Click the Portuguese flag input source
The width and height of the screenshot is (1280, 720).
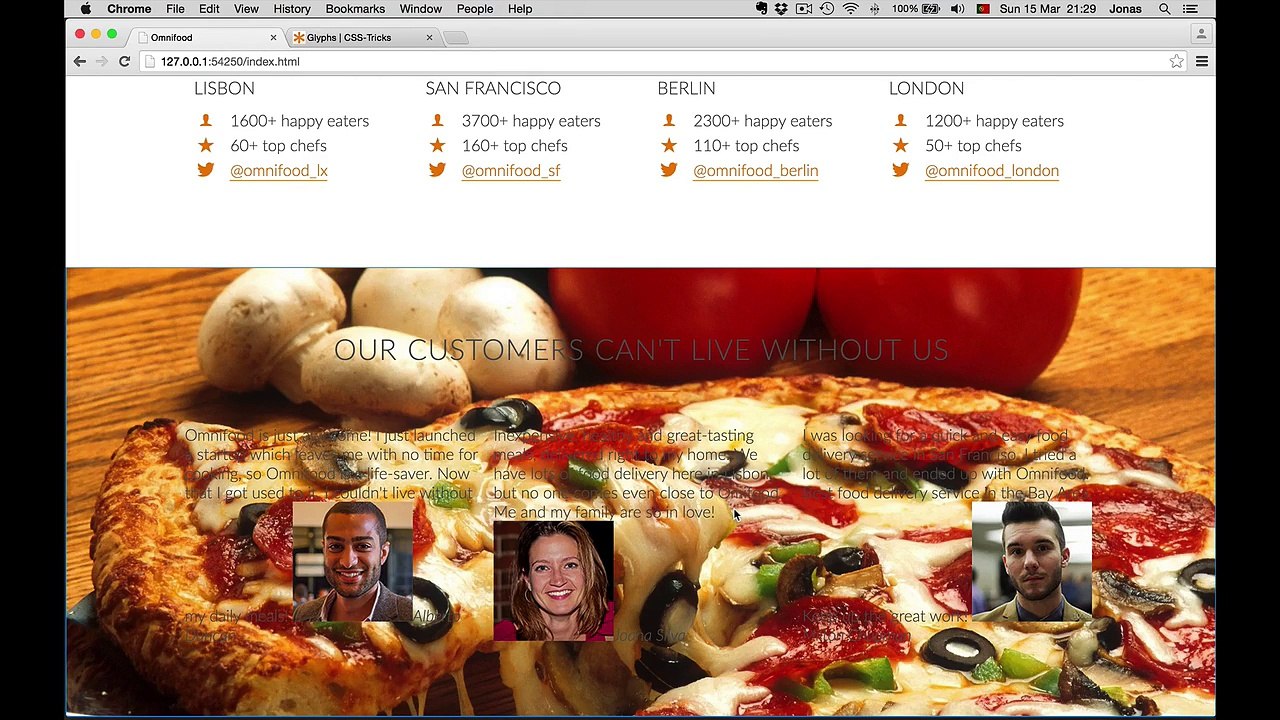tap(983, 9)
